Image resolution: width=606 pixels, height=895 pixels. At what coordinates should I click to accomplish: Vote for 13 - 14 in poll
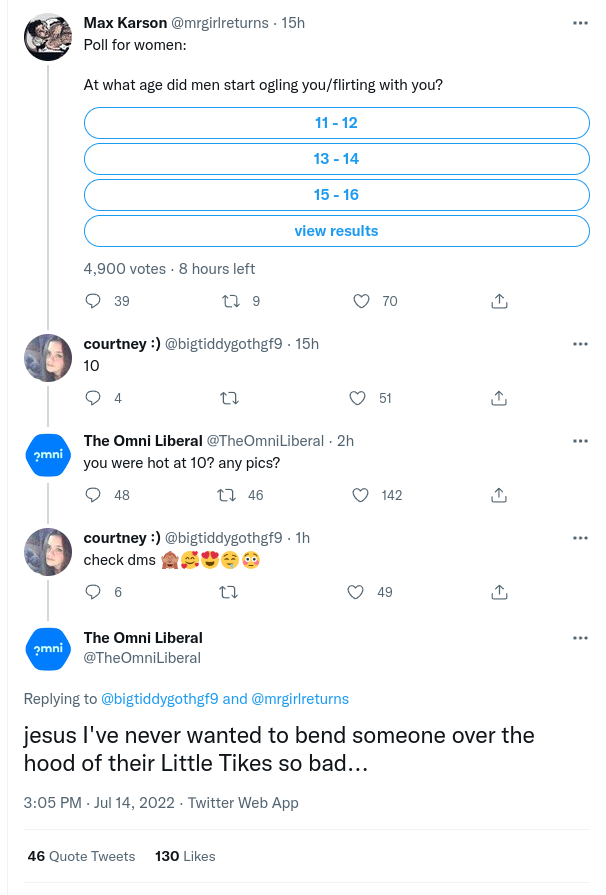pos(336,159)
